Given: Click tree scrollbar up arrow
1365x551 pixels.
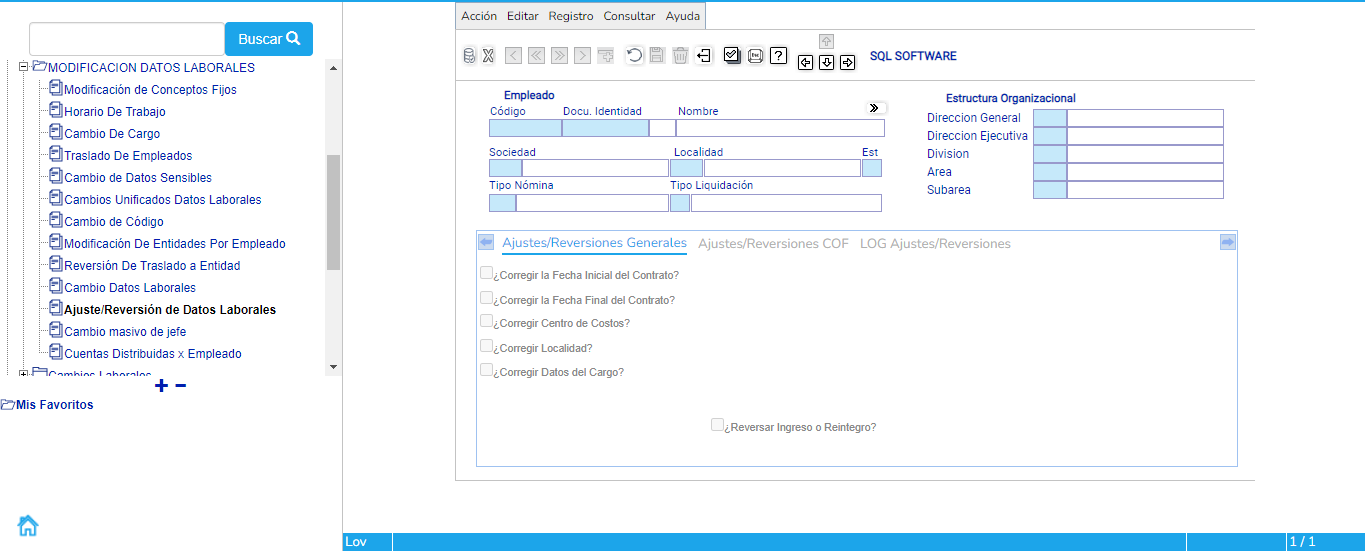Looking at the screenshot, I should tap(334, 68).
